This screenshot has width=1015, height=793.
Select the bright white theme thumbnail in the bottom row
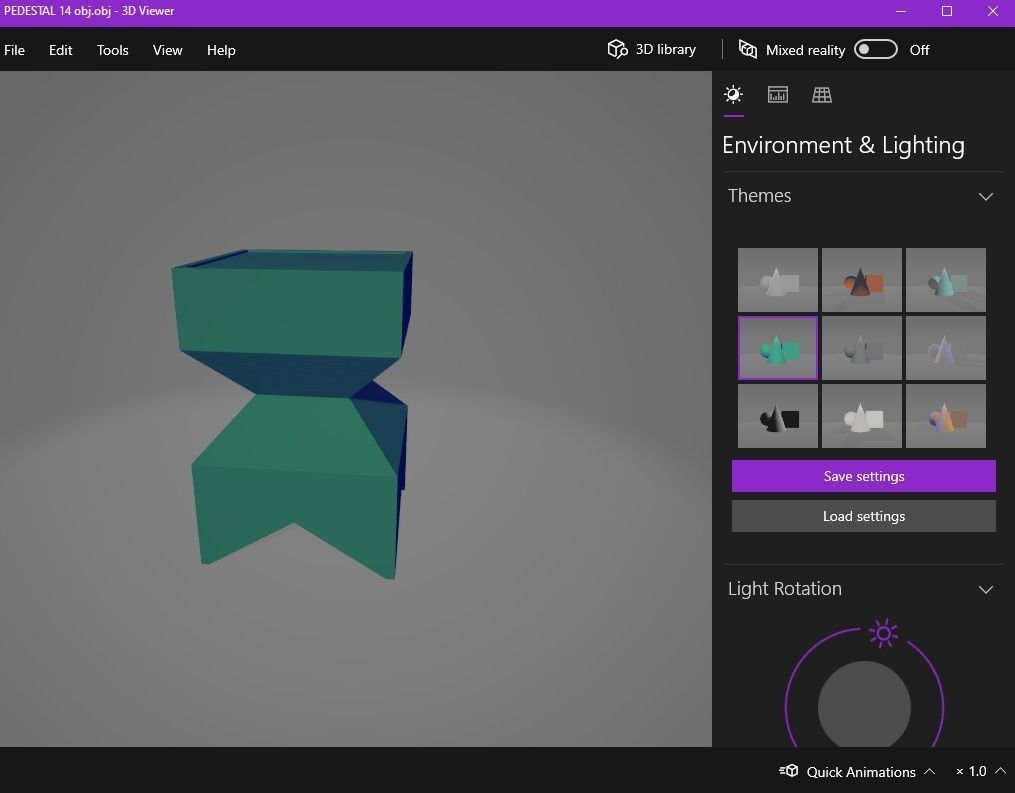(862, 416)
